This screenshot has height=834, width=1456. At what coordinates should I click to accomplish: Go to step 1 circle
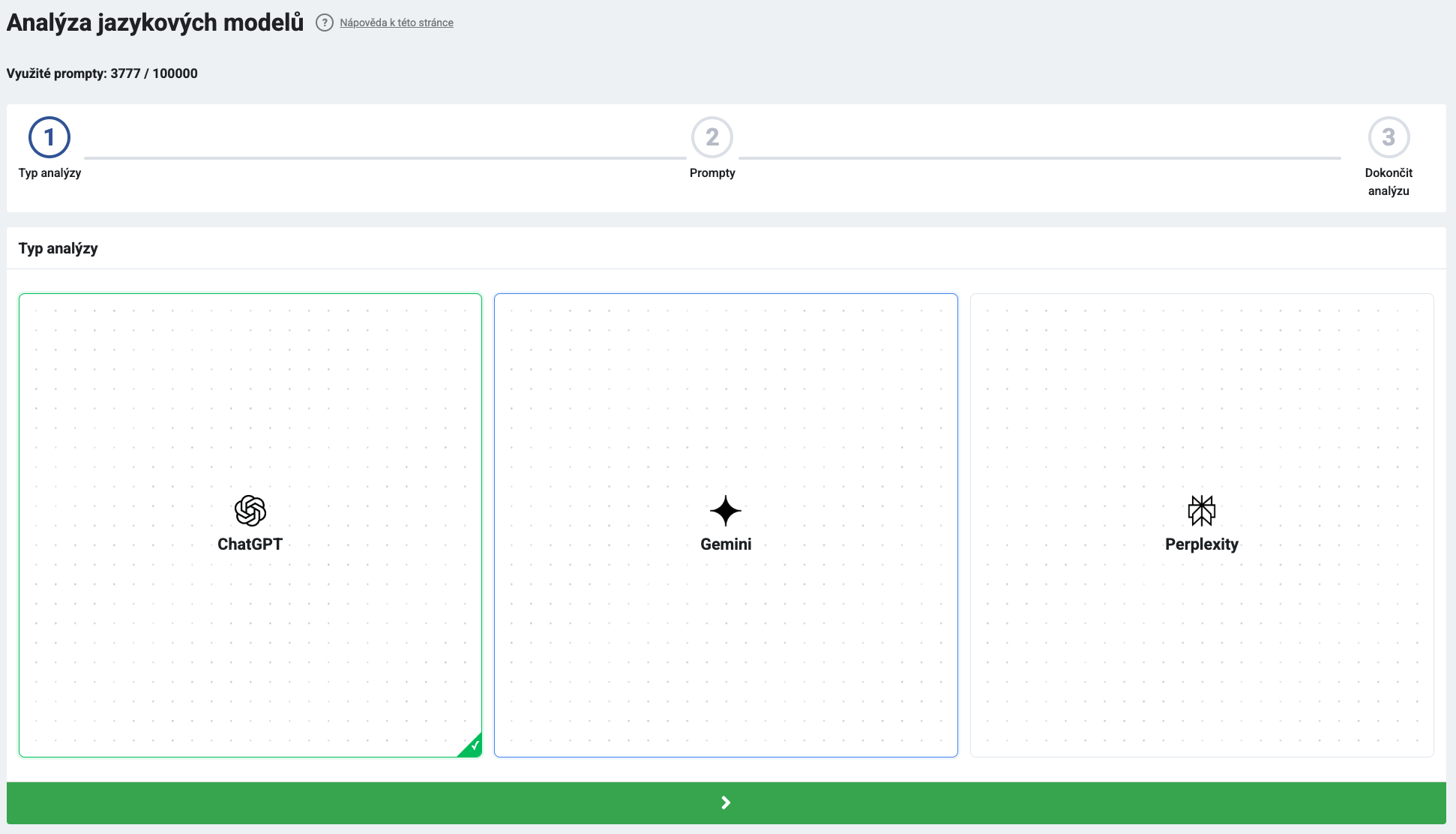(49, 137)
